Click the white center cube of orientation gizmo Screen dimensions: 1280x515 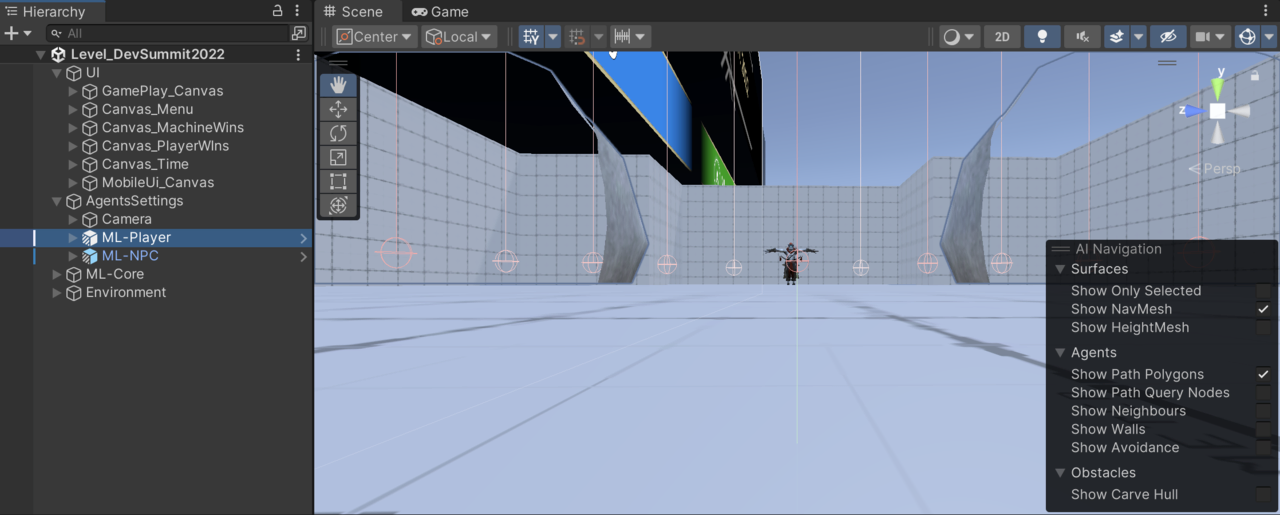1217,111
